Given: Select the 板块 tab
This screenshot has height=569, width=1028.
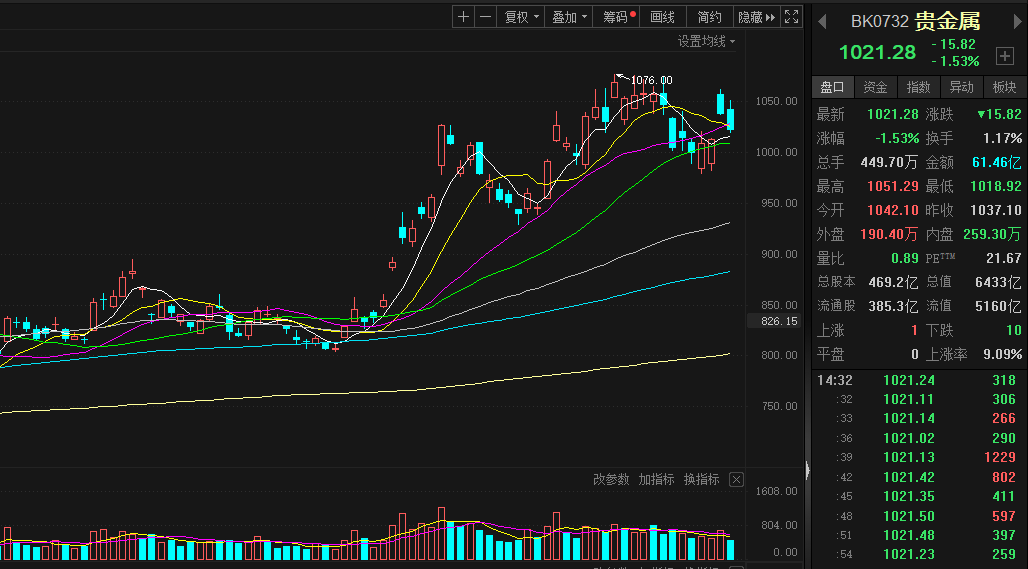Looking at the screenshot, I should (1004, 87).
